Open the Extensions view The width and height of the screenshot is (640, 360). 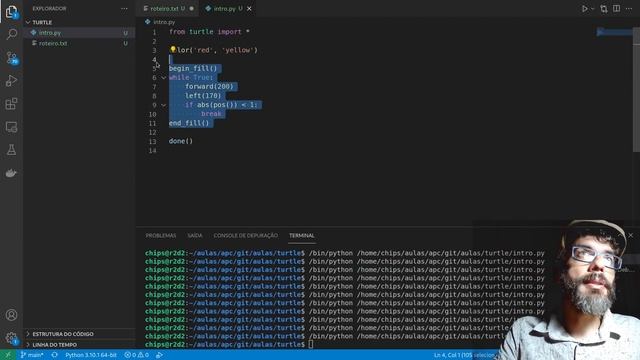click(x=11, y=104)
